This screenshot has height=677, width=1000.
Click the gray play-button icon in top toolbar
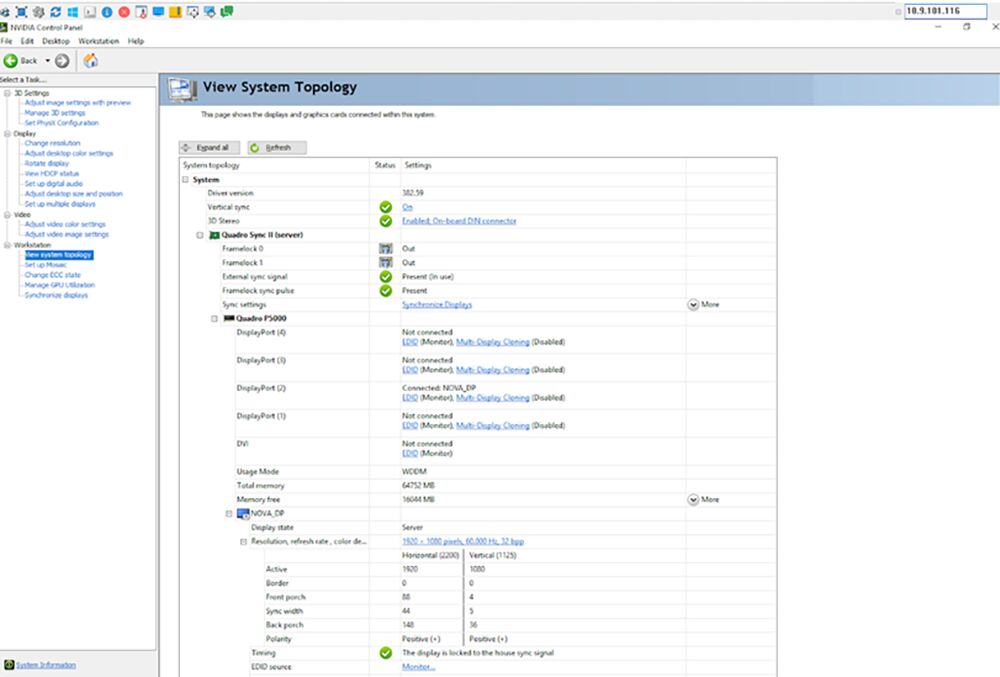click(90, 11)
